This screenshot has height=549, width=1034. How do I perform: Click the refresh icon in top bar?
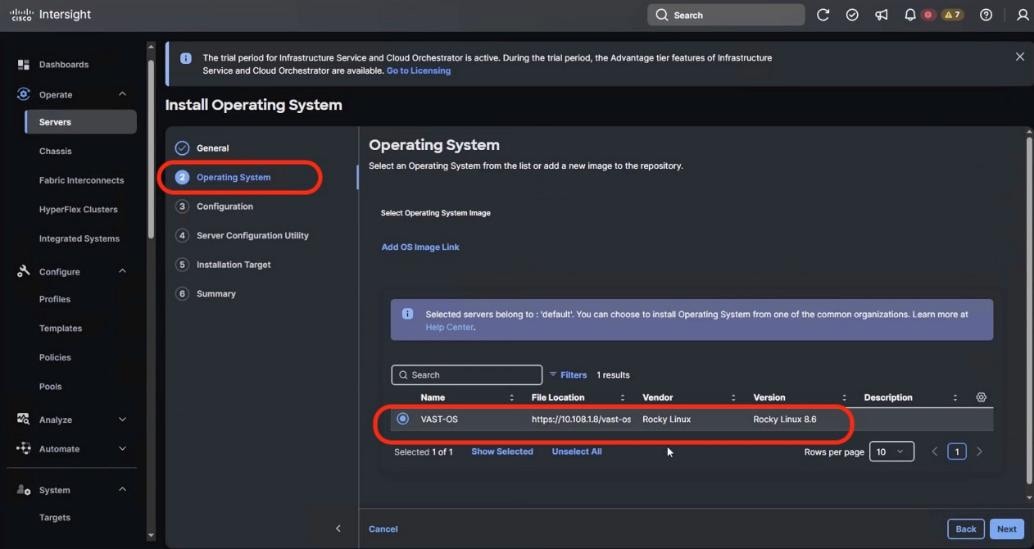823,14
